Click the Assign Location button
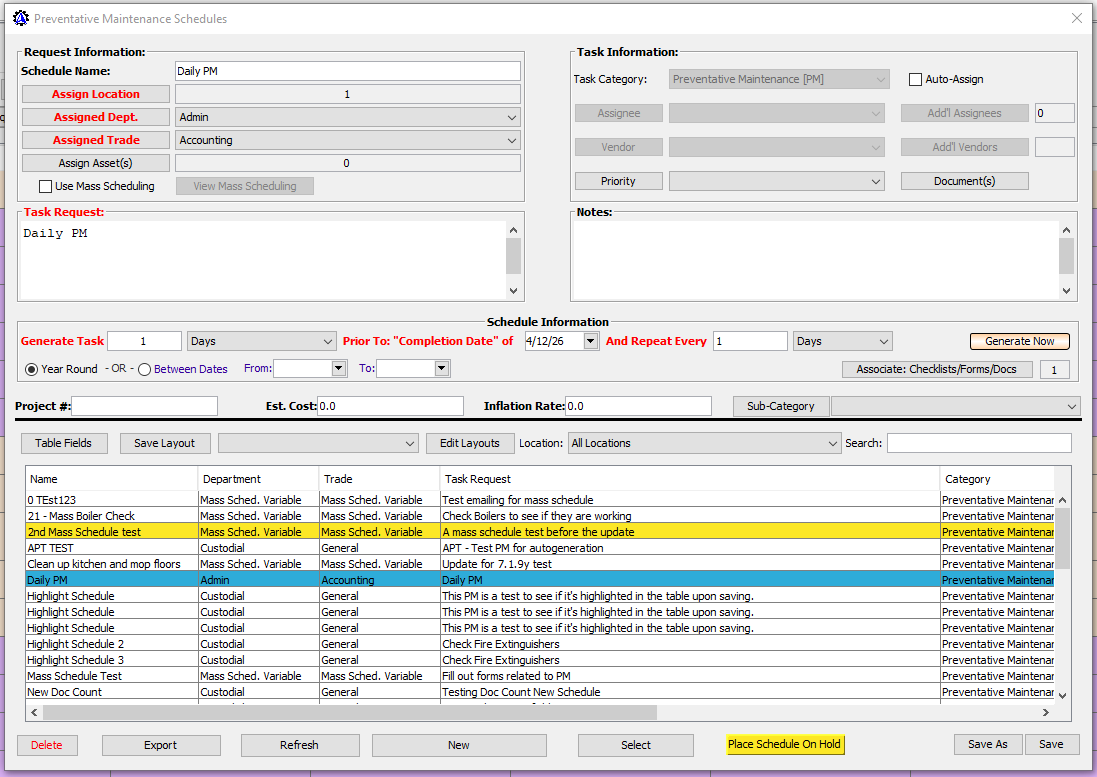The width and height of the screenshot is (1097, 777). (96, 94)
